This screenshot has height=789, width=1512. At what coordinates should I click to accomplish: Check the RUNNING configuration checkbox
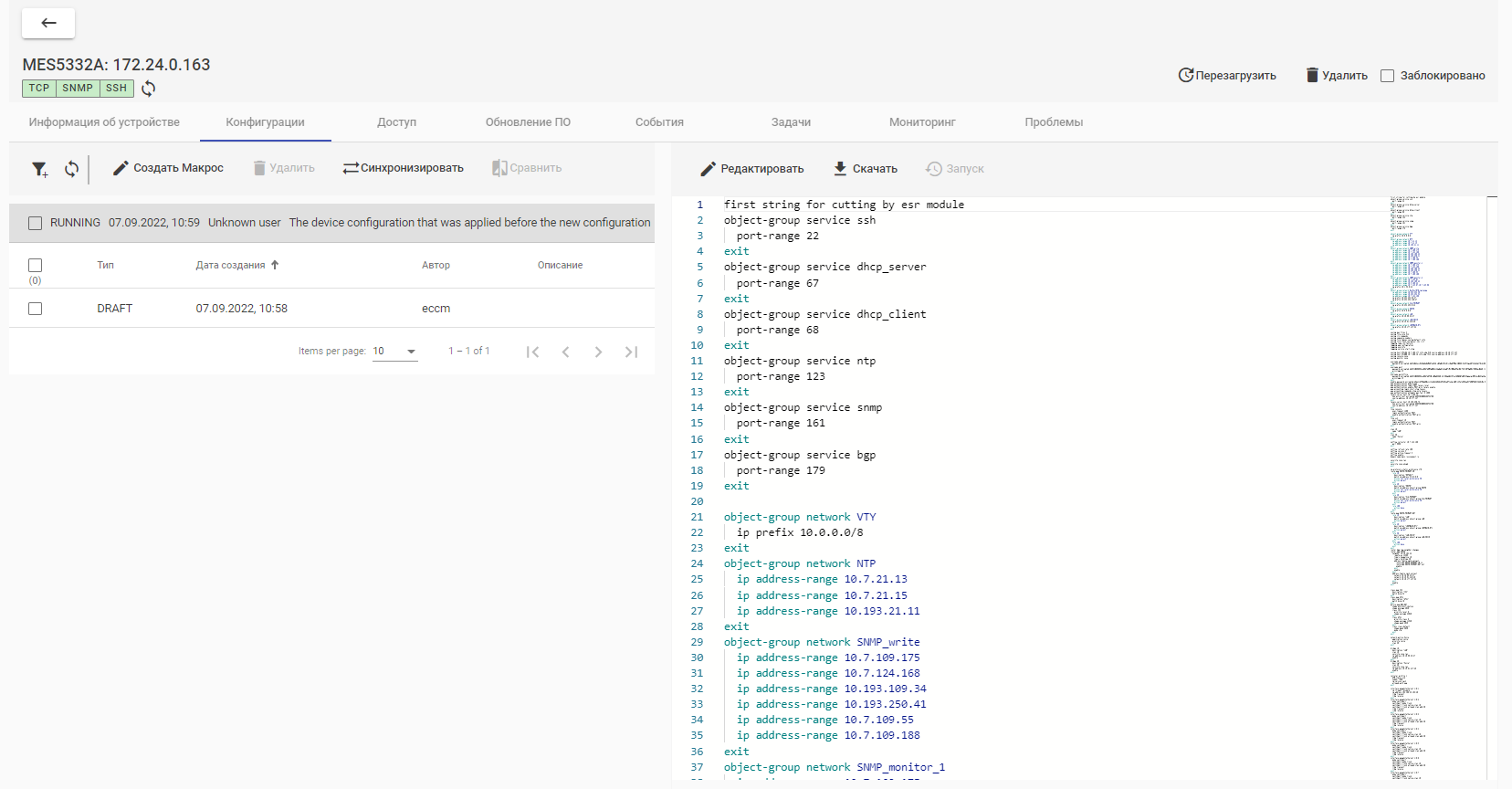[36, 223]
